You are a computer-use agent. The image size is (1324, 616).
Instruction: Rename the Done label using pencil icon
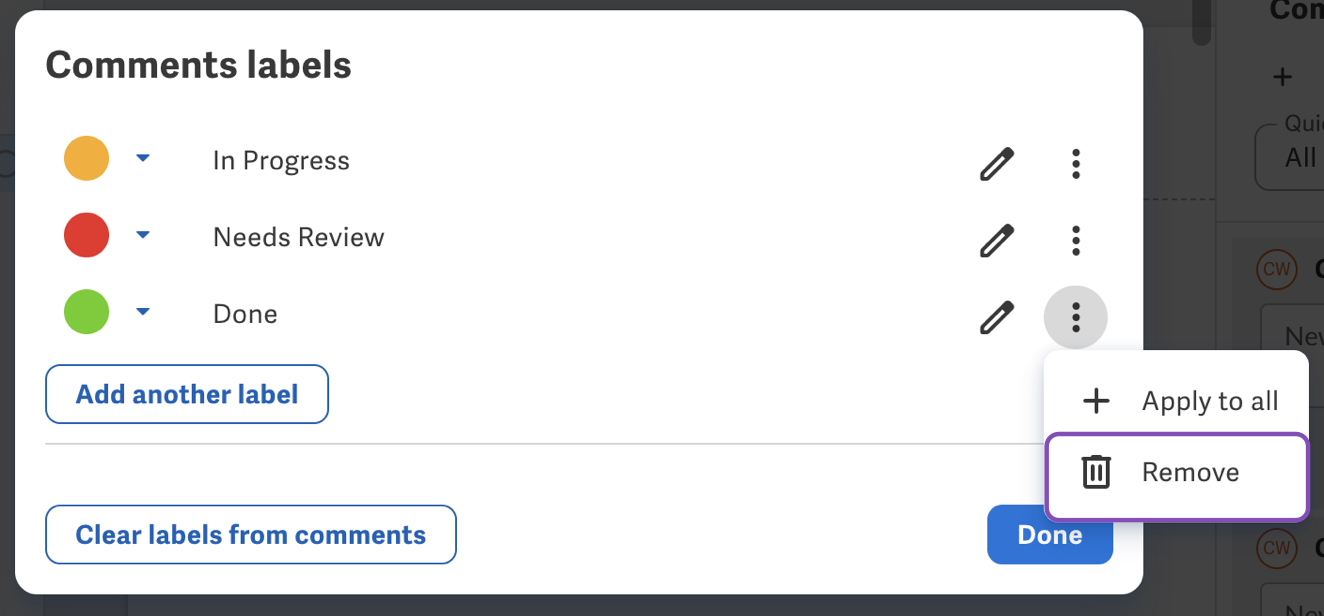click(996, 317)
